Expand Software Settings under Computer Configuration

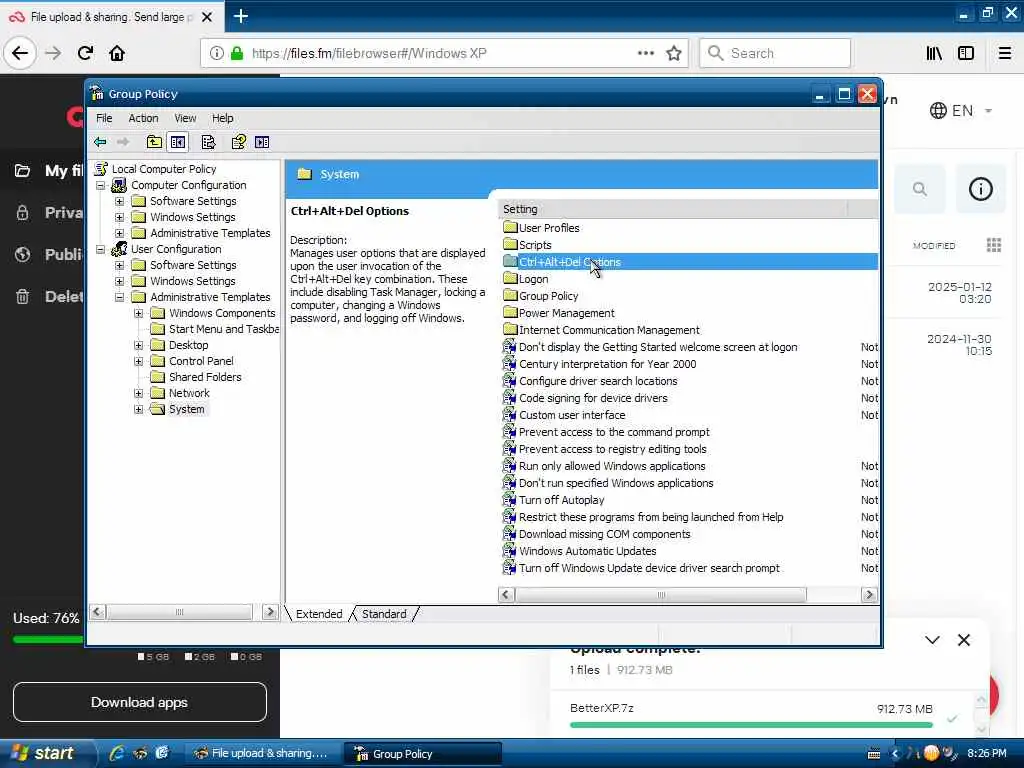pos(120,201)
